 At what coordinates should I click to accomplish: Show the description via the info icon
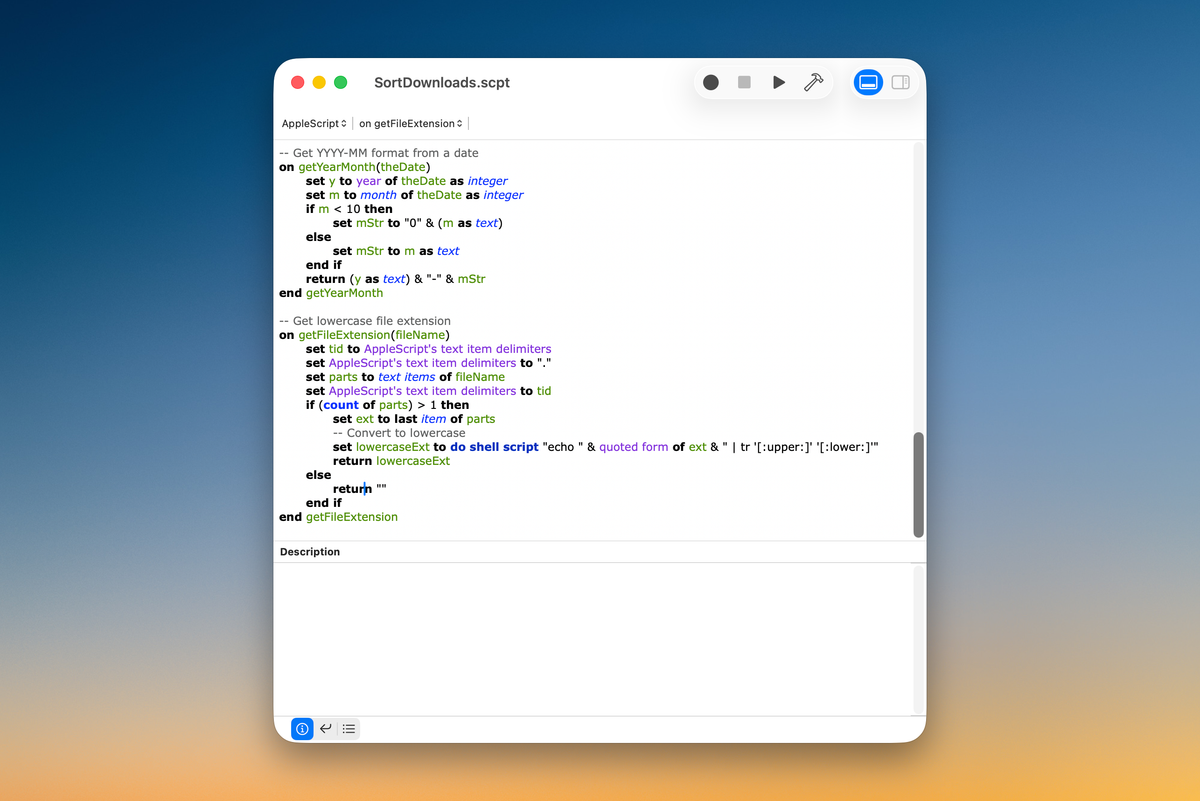point(302,729)
